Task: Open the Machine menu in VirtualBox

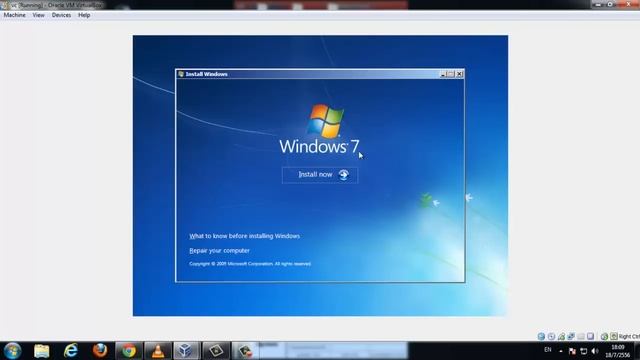Action: pyautogui.click(x=14, y=15)
